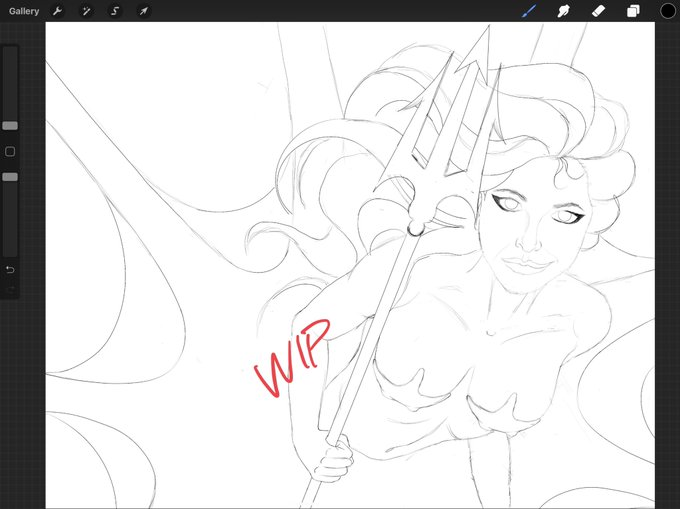Open the Layers panel

pyautogui.click(x=633, y=11)
